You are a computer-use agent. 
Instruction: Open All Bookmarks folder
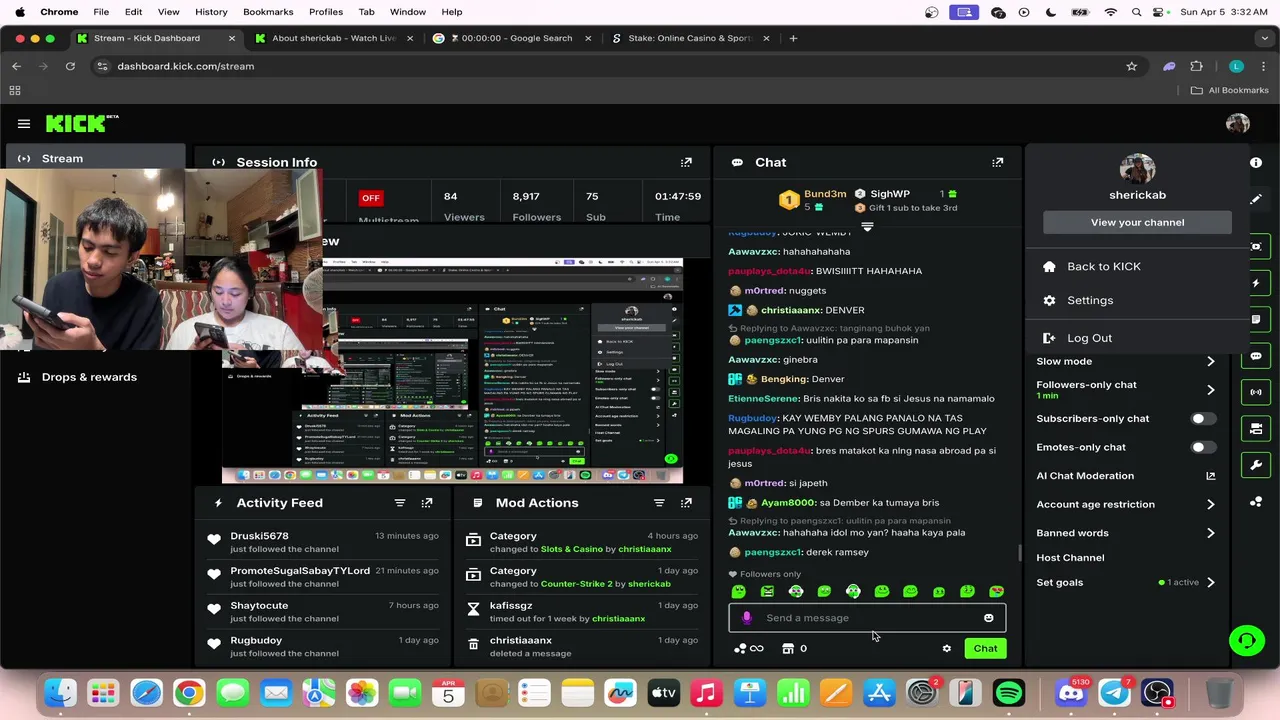pyautogui.click(x=1229, y=90)
